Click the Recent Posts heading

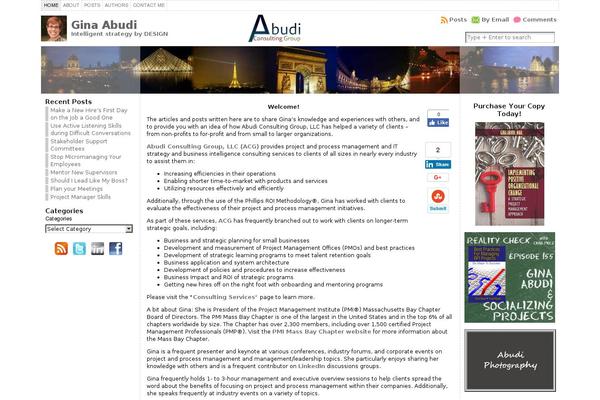coord(68,102)
